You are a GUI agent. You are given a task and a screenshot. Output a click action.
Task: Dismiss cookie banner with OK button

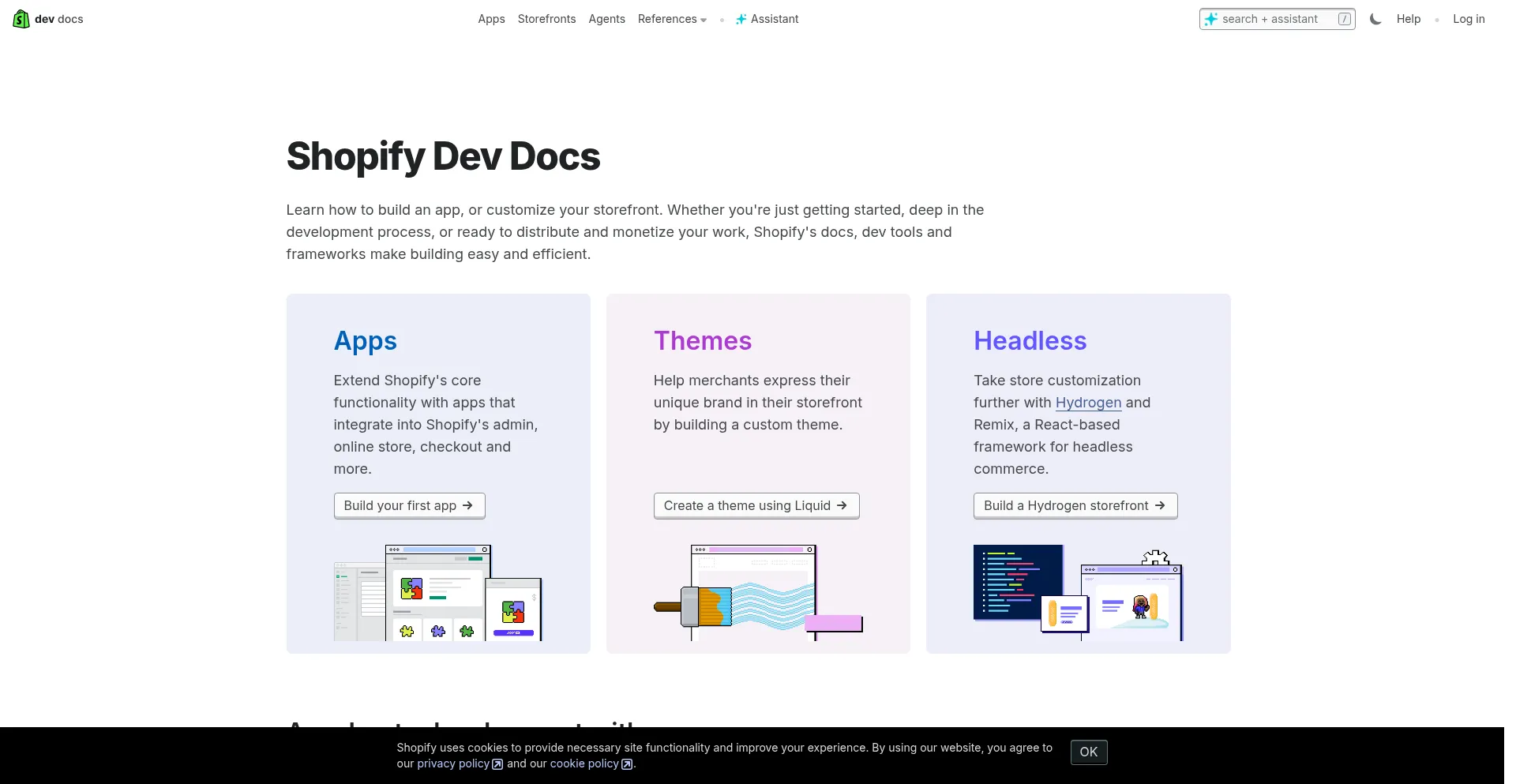[1088, 752]
